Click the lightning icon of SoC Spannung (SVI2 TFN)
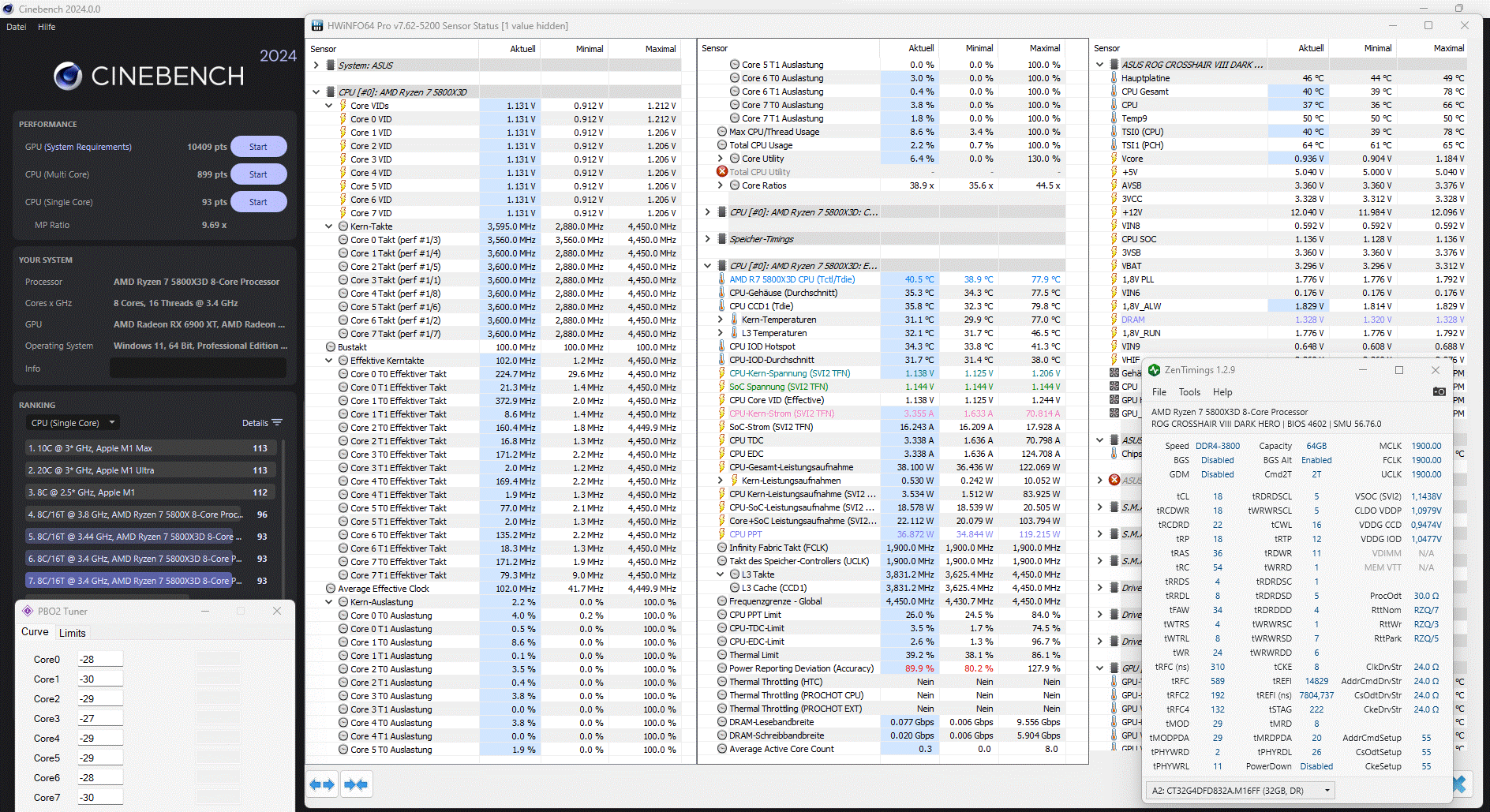The height and width of the screenshot is (812, 1490). (x=721, y=387)
